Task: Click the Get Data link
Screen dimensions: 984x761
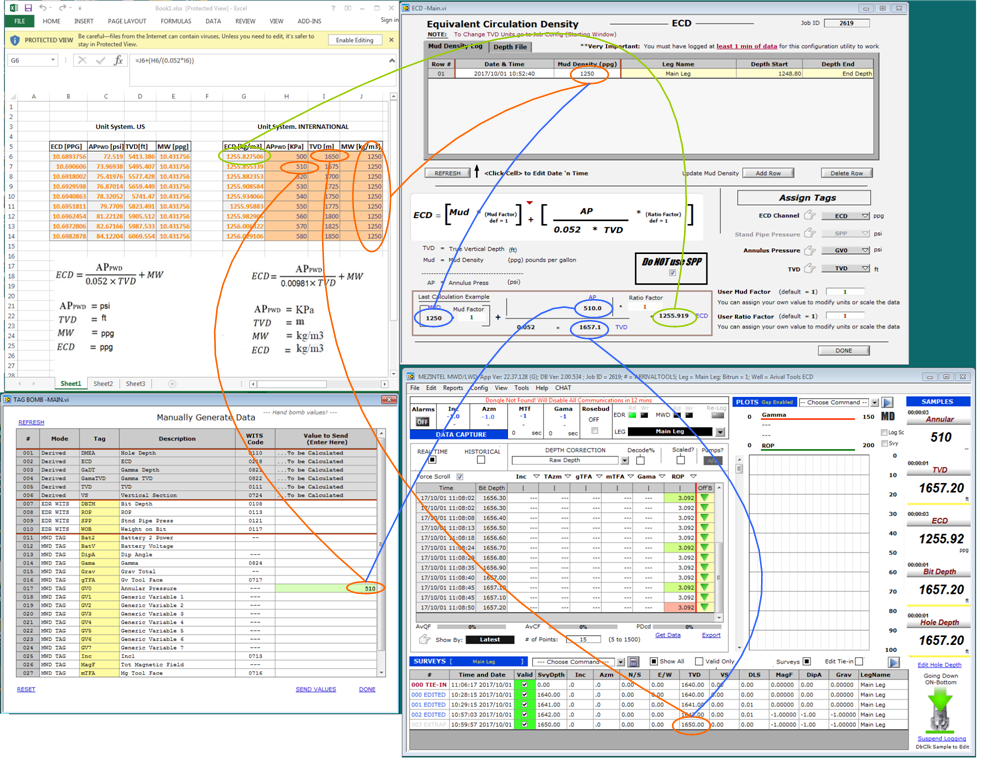Action: pyautogui.click(x=668, y=635)
